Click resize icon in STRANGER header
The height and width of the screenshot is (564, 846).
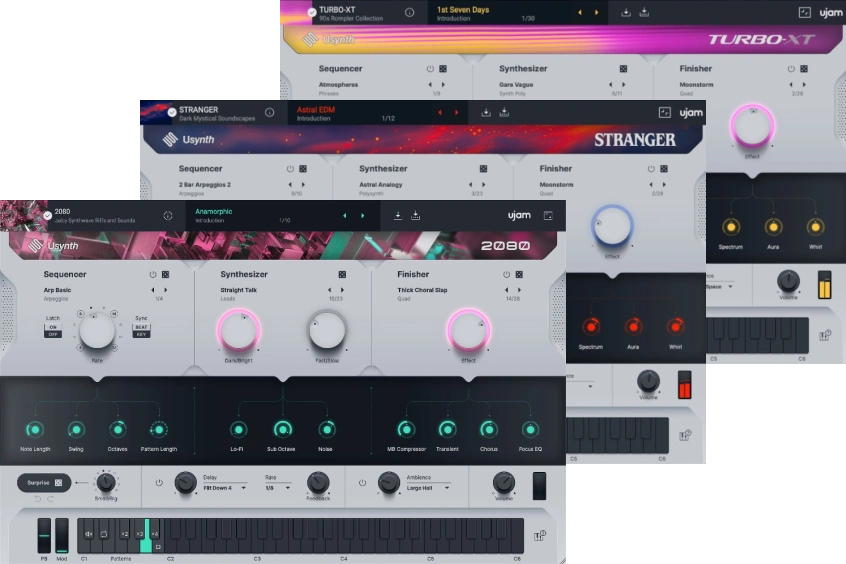tap(665, 112)
